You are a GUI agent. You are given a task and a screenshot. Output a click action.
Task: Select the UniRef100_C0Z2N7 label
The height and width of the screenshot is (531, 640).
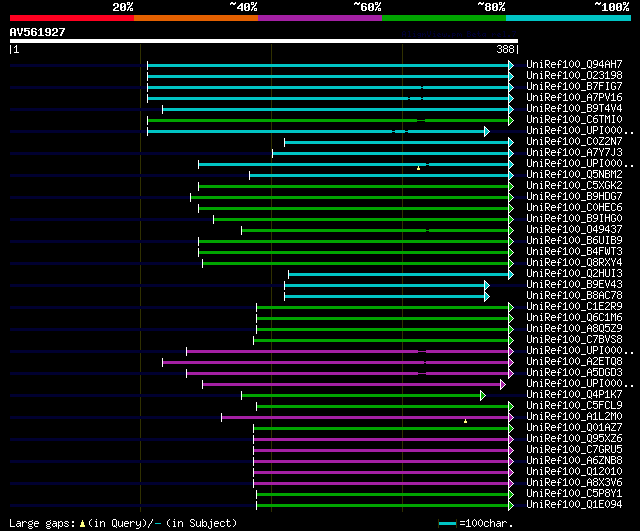click(574, 142)
